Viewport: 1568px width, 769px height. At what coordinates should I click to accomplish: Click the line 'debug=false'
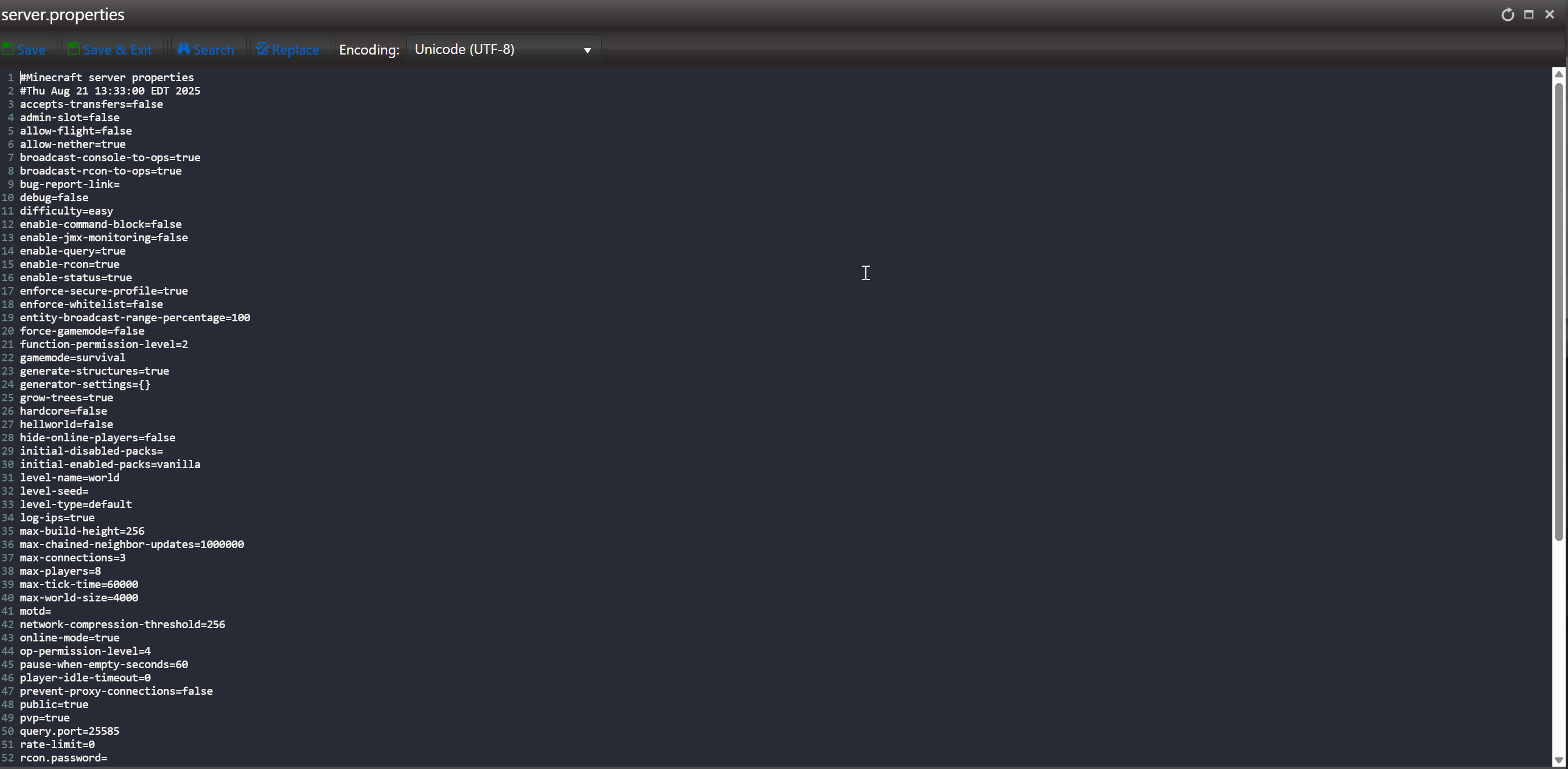coord(54,198)
